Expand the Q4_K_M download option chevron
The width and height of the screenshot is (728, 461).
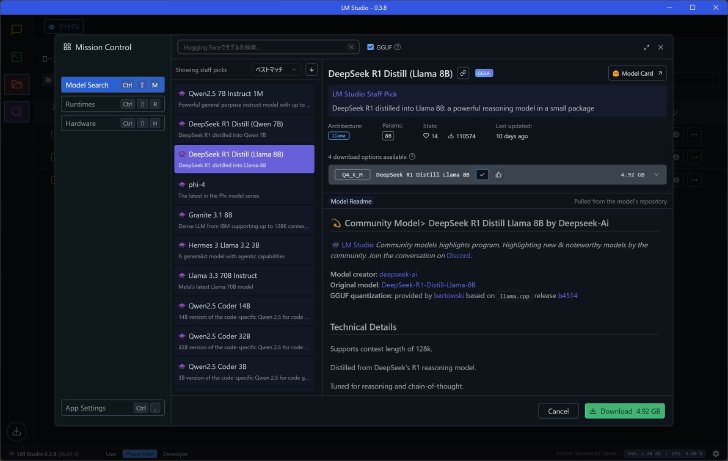point(656,175)
